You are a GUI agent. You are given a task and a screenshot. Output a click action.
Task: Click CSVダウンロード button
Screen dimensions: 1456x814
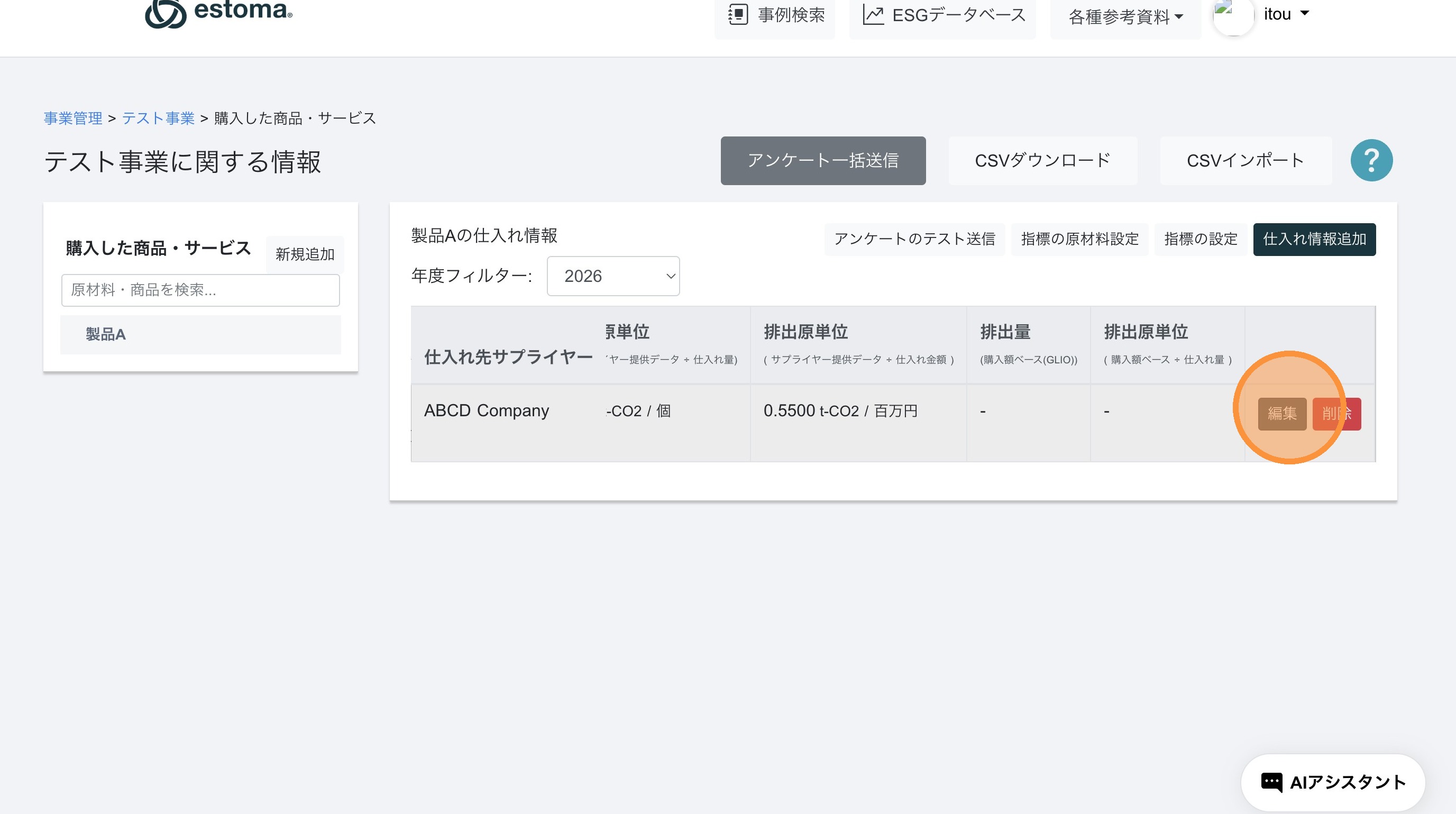(x=1043, y=161)
